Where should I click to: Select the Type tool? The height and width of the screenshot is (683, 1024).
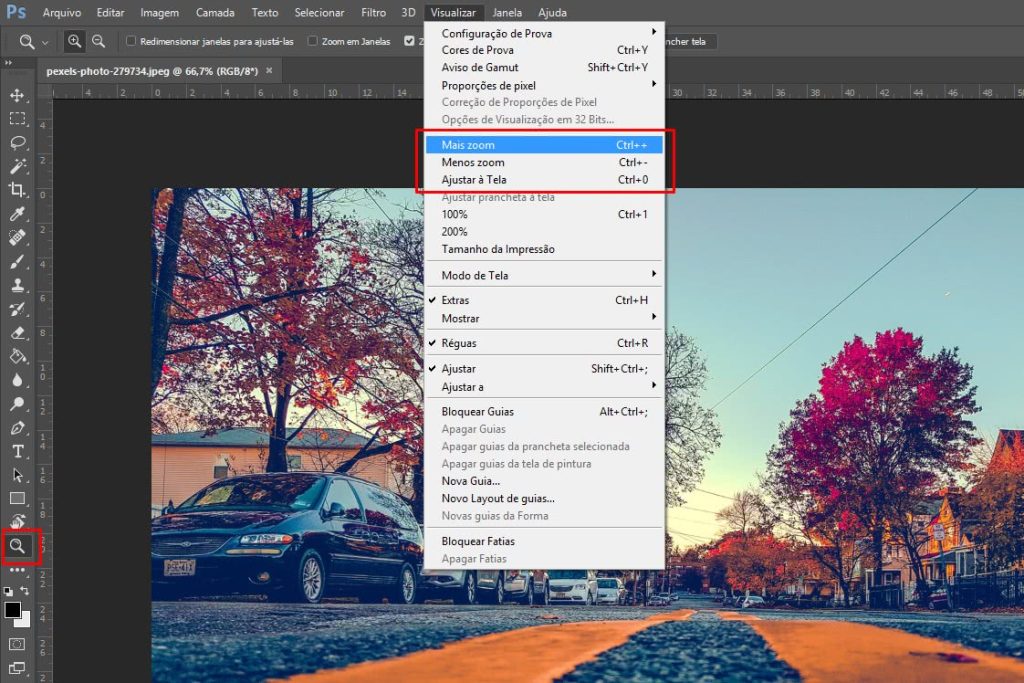click(x=18, y=452)
